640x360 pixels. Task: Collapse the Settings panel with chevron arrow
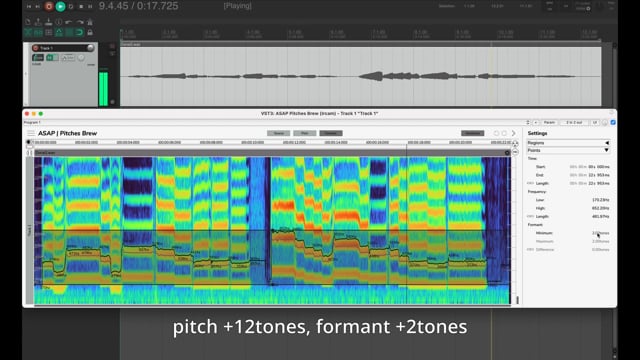pyautogui.click(x=513, y=133)
